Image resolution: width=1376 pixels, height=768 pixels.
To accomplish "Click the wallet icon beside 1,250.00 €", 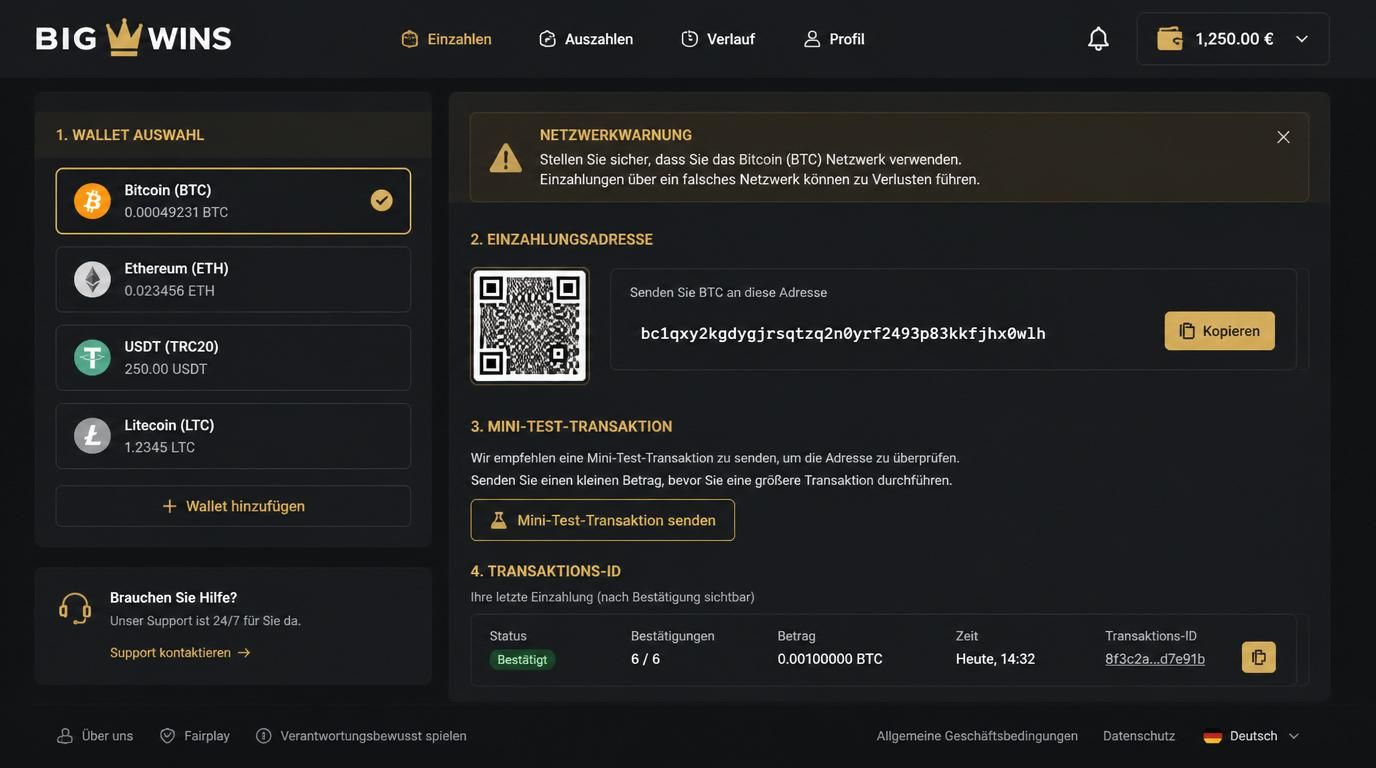I will 1170,39.
